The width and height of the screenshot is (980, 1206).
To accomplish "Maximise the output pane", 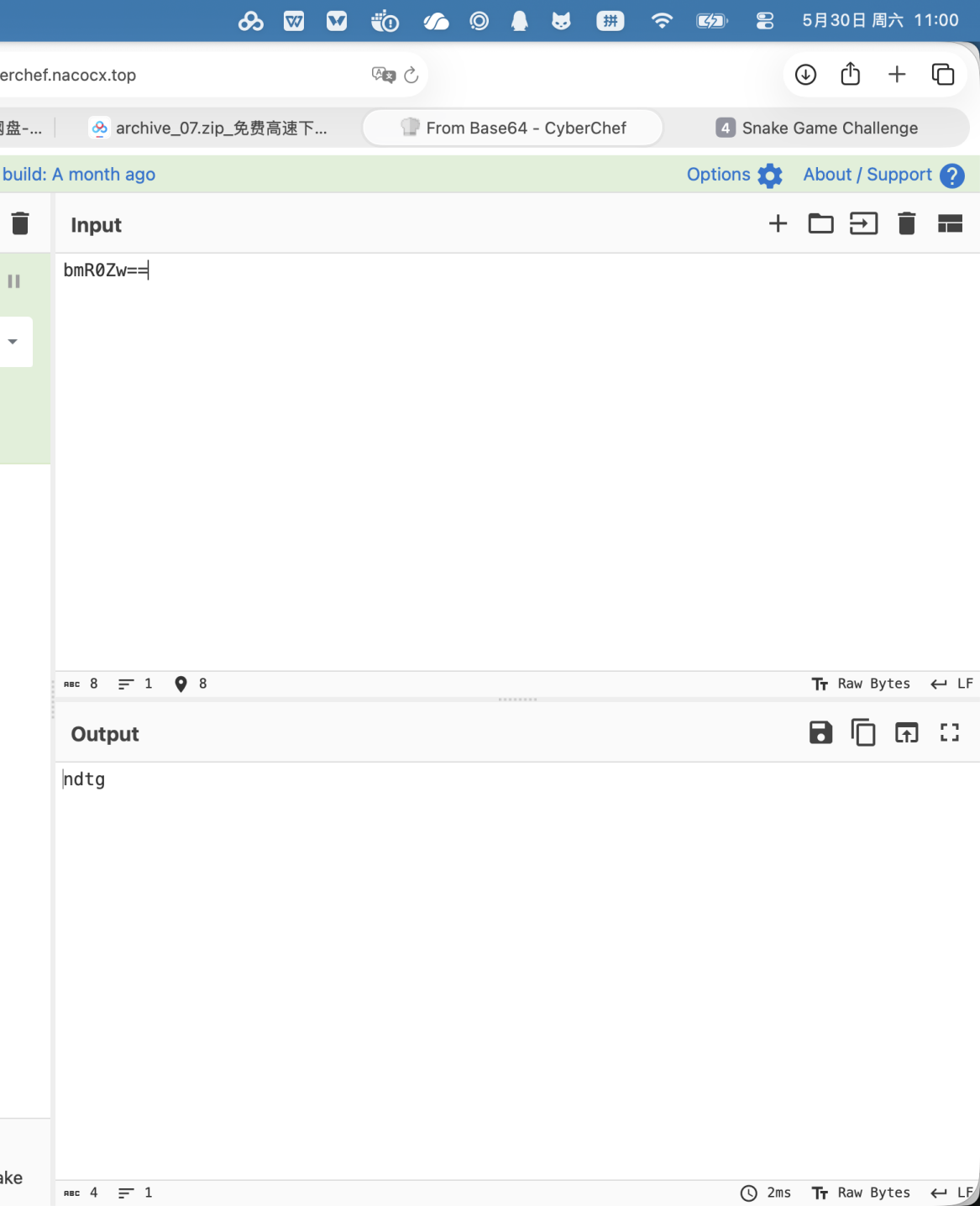I will click(950, 732).
